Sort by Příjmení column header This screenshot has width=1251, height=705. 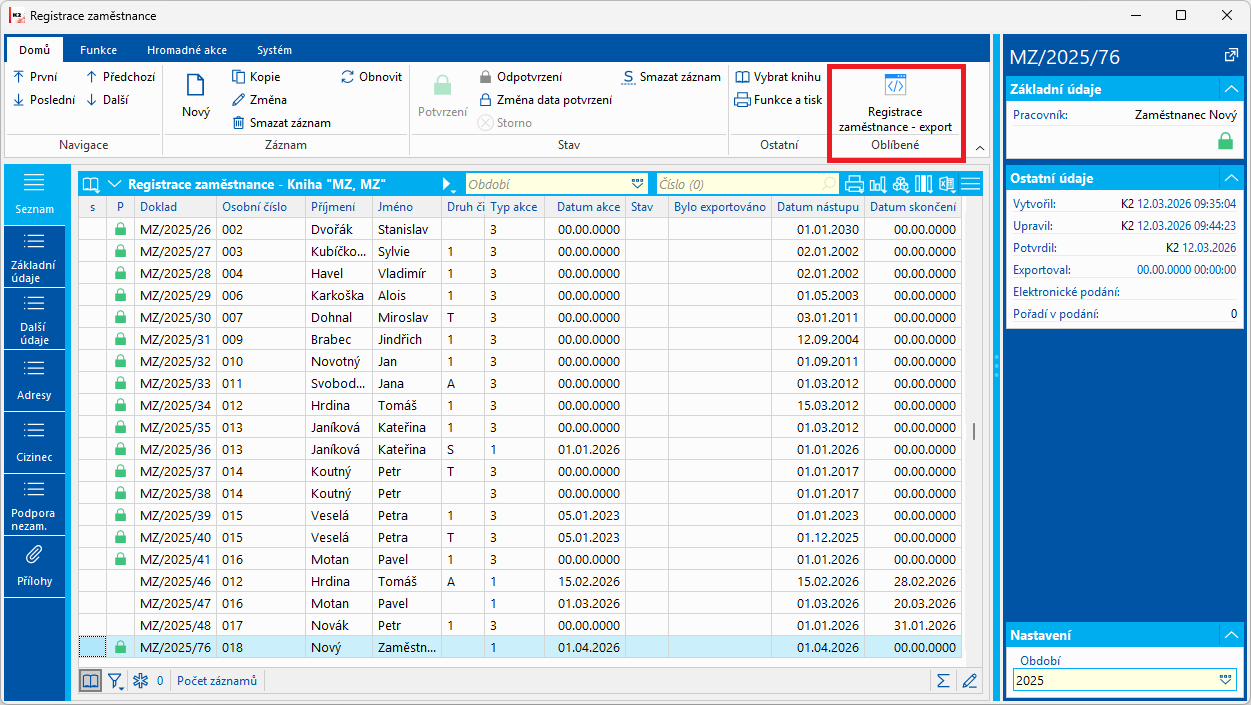(338, 207)
